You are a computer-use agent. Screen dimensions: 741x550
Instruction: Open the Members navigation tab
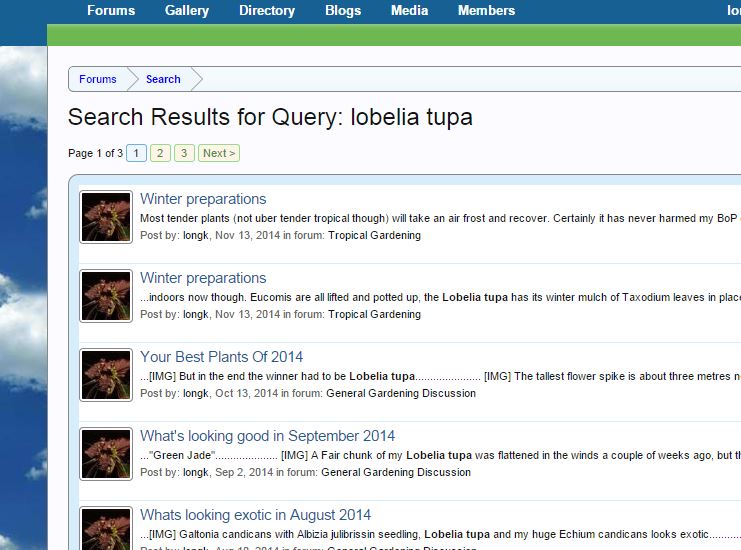point(486,11)
